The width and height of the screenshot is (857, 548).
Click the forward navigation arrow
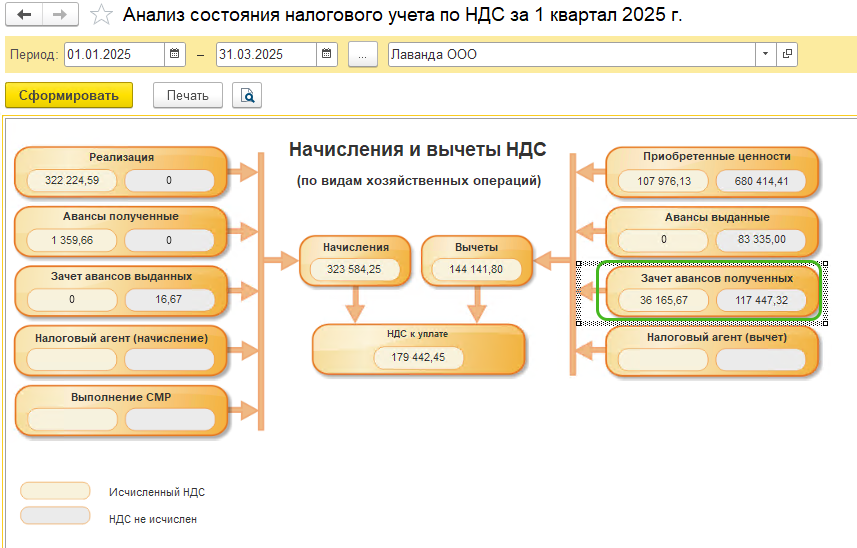point(59,15)
